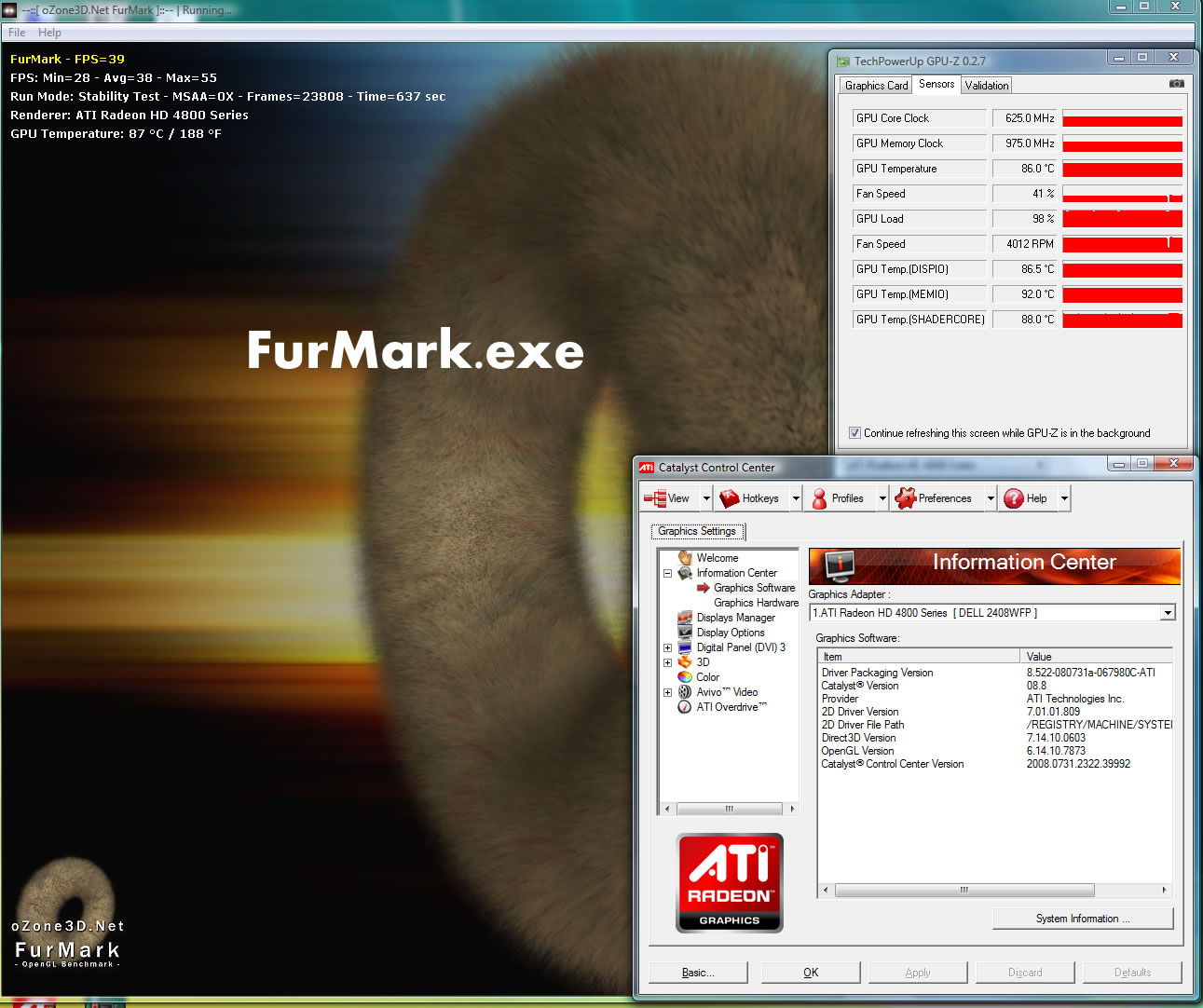The image size is (1203, 1008).
Task: Click the tree panel horizontal scrollbar
Action: (729, 809)
